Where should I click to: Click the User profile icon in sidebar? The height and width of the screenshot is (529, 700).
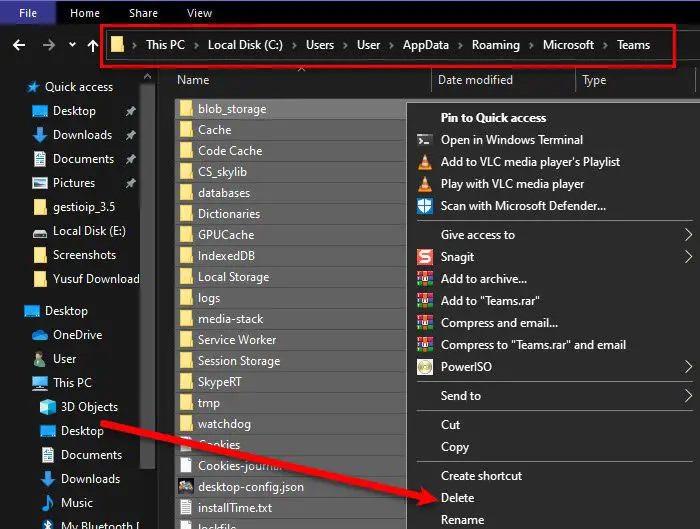coord(40,359)
